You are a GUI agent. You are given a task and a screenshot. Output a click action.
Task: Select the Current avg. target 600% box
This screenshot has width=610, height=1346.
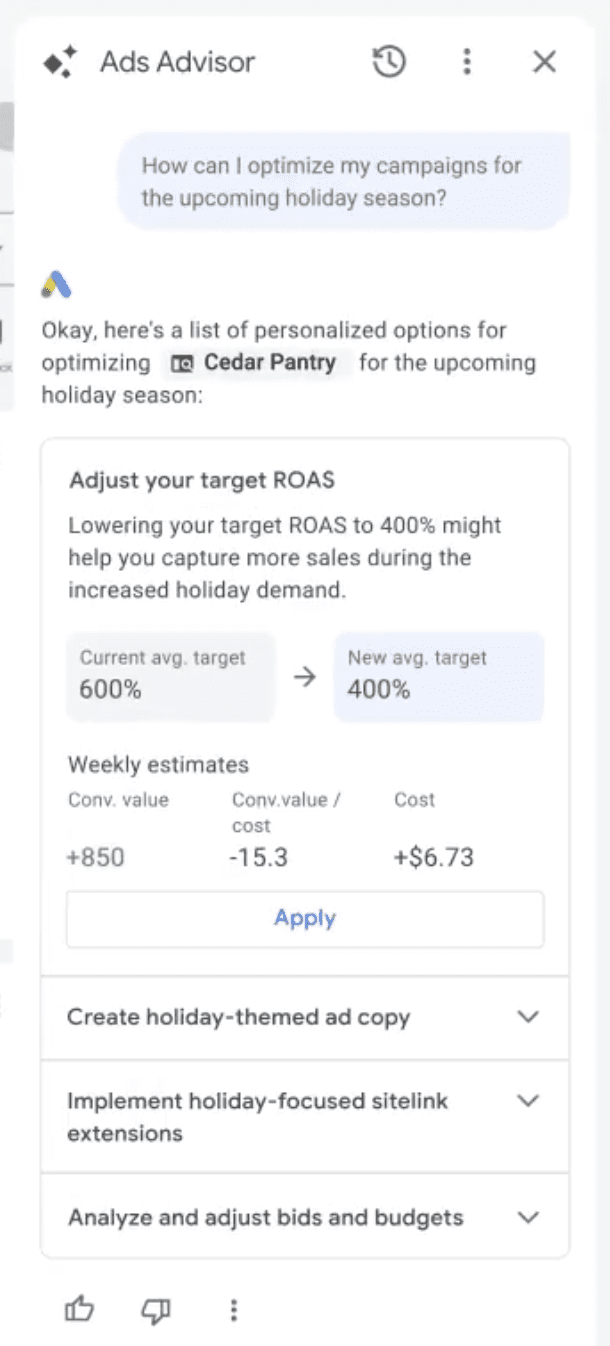point(170,675)
